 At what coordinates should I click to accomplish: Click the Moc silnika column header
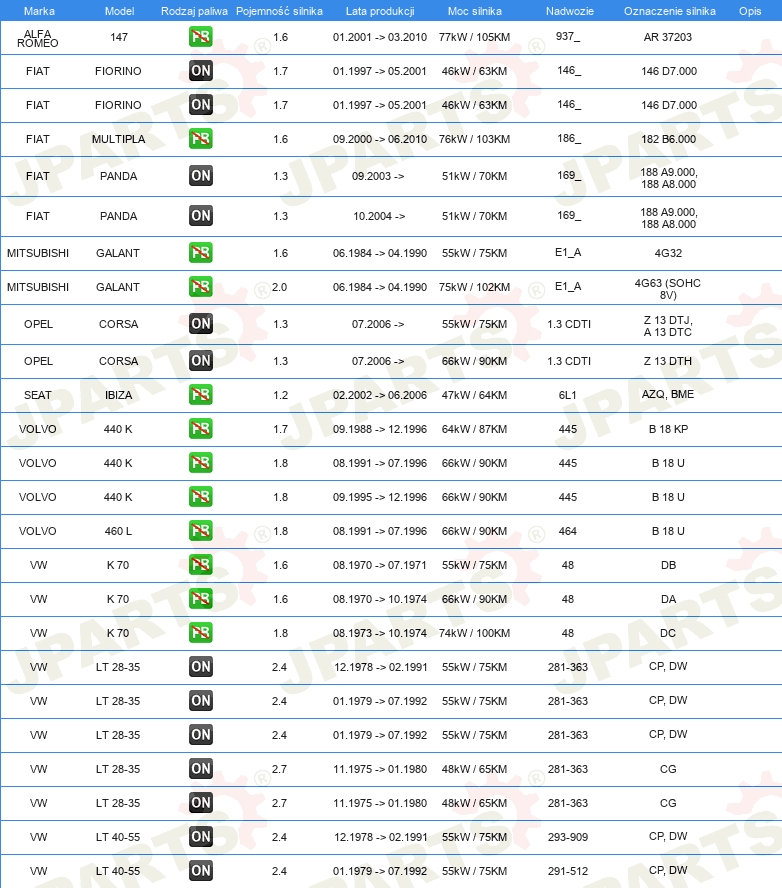(475, 11)
